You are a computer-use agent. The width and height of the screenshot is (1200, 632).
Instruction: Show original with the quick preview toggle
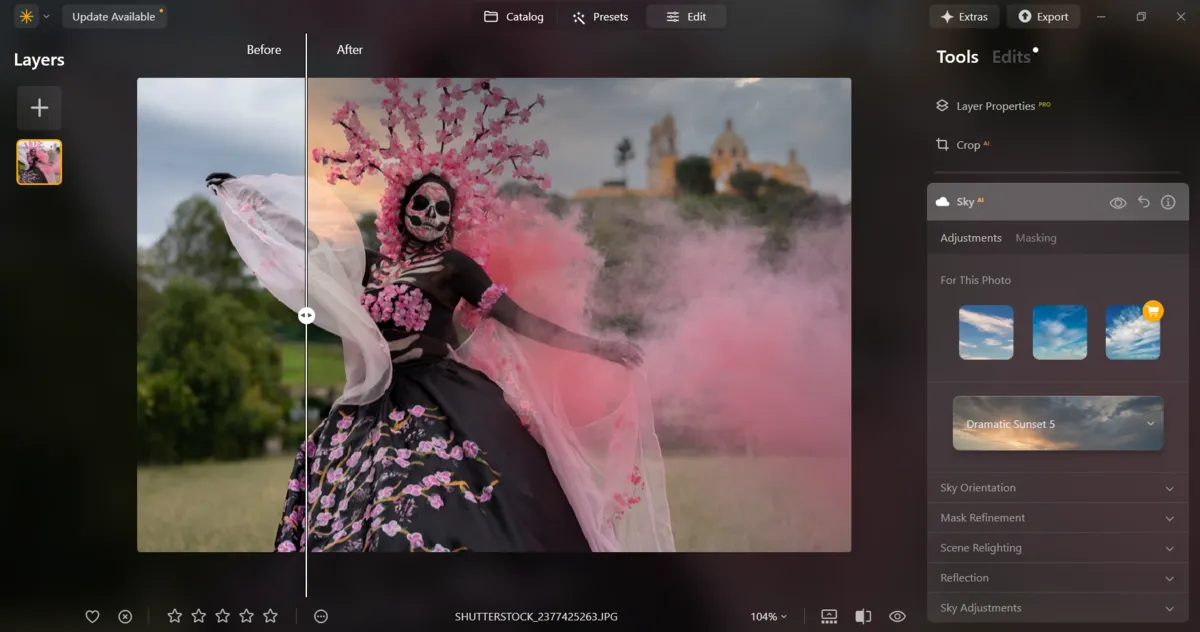tap(897, 617)
